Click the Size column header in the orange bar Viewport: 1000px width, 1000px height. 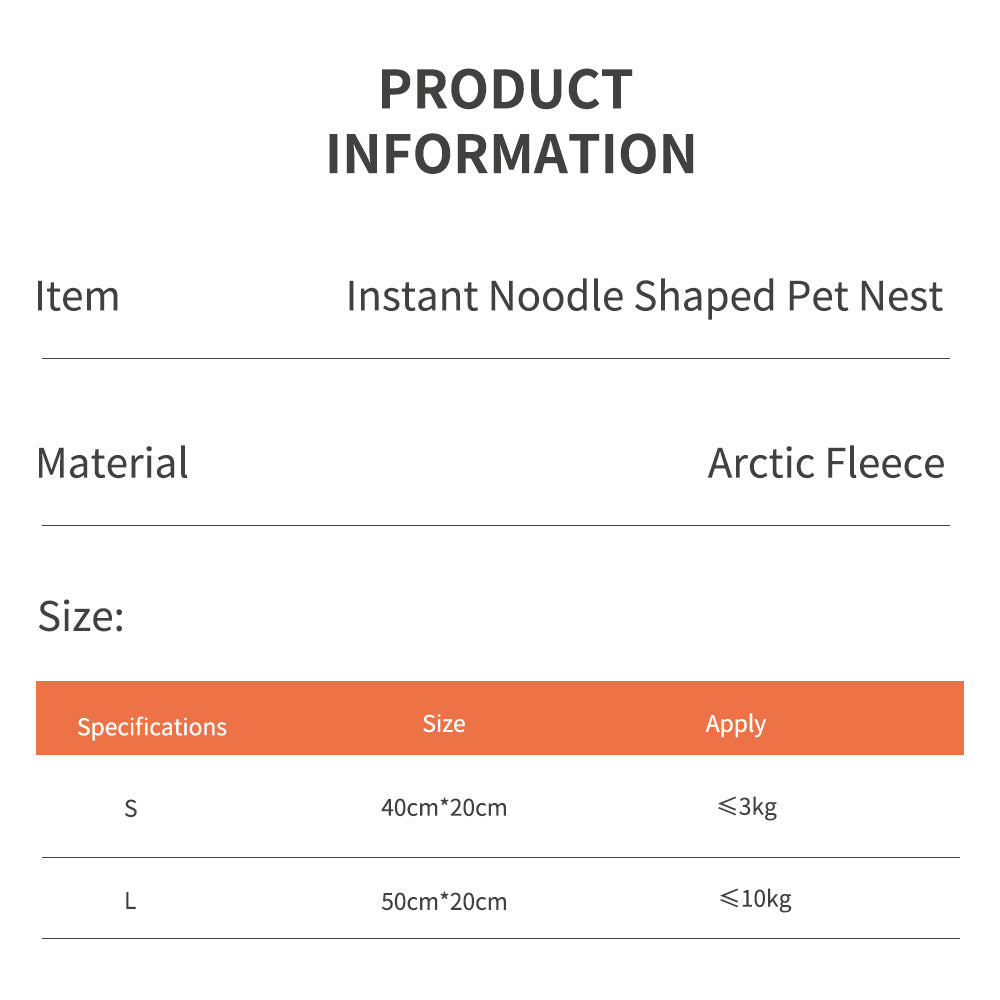443,724
